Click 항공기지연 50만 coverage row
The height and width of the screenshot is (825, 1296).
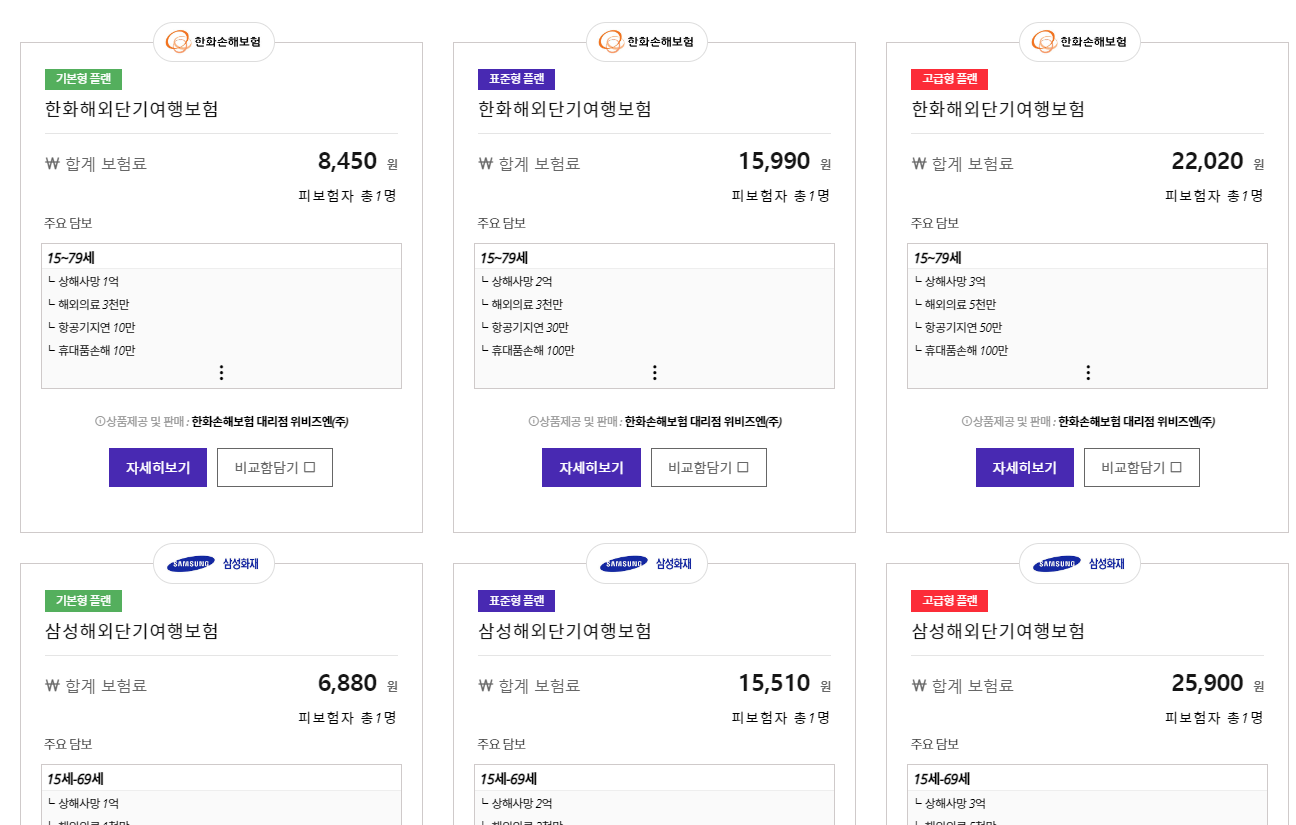click(958, 328)
